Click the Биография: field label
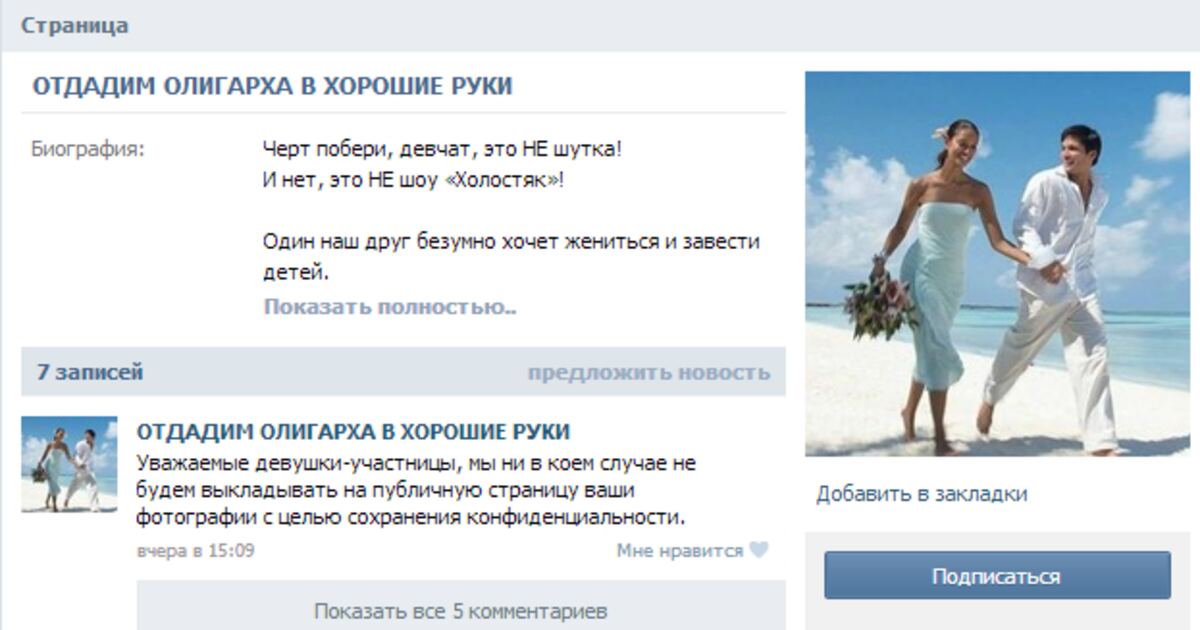Viewport: 1200px width, 630px height. point(88,150)
